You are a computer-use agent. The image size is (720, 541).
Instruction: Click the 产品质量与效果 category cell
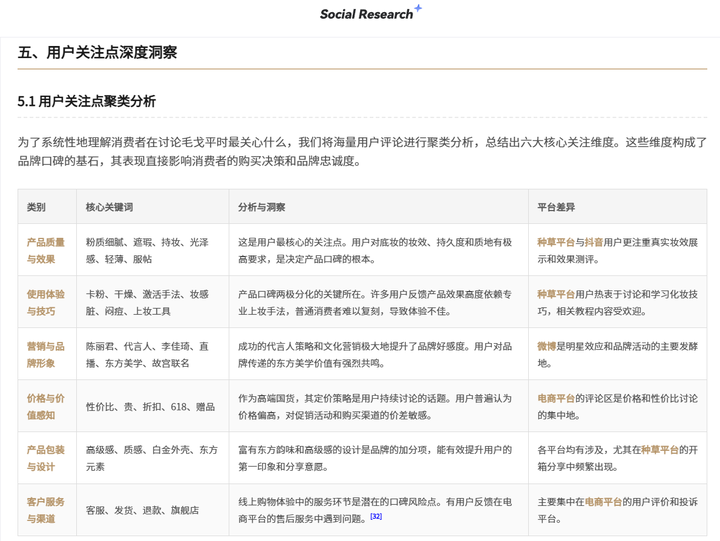point(46,250)
